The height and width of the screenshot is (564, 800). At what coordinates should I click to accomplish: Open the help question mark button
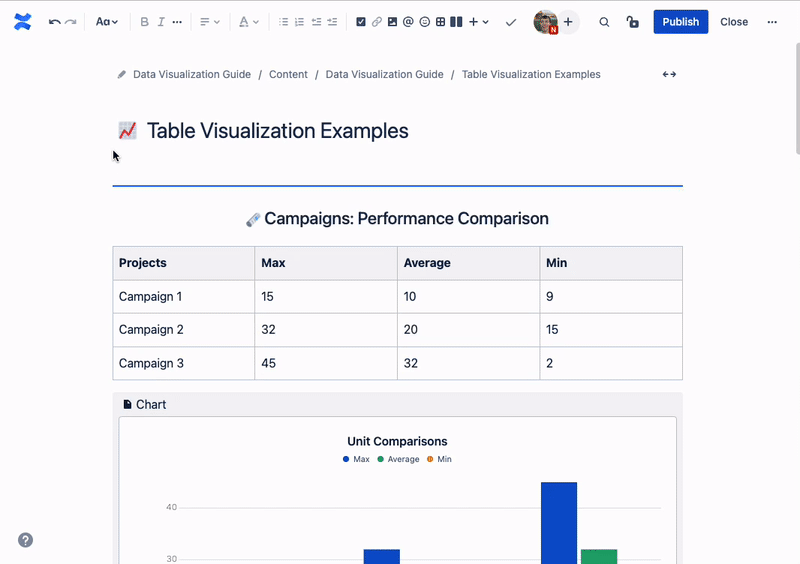tap(26, 540)
